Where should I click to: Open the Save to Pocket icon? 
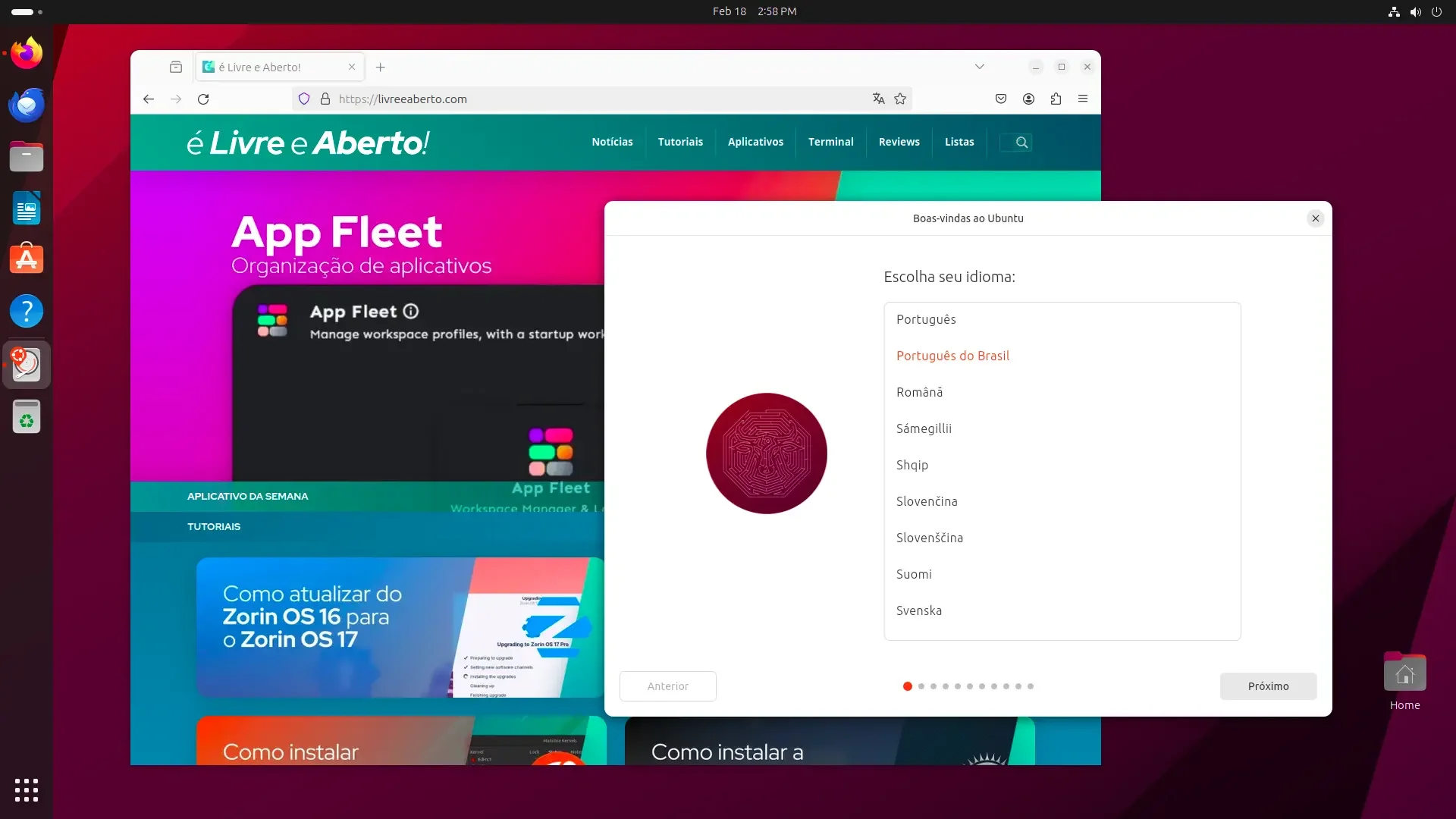pos(1001,99)
